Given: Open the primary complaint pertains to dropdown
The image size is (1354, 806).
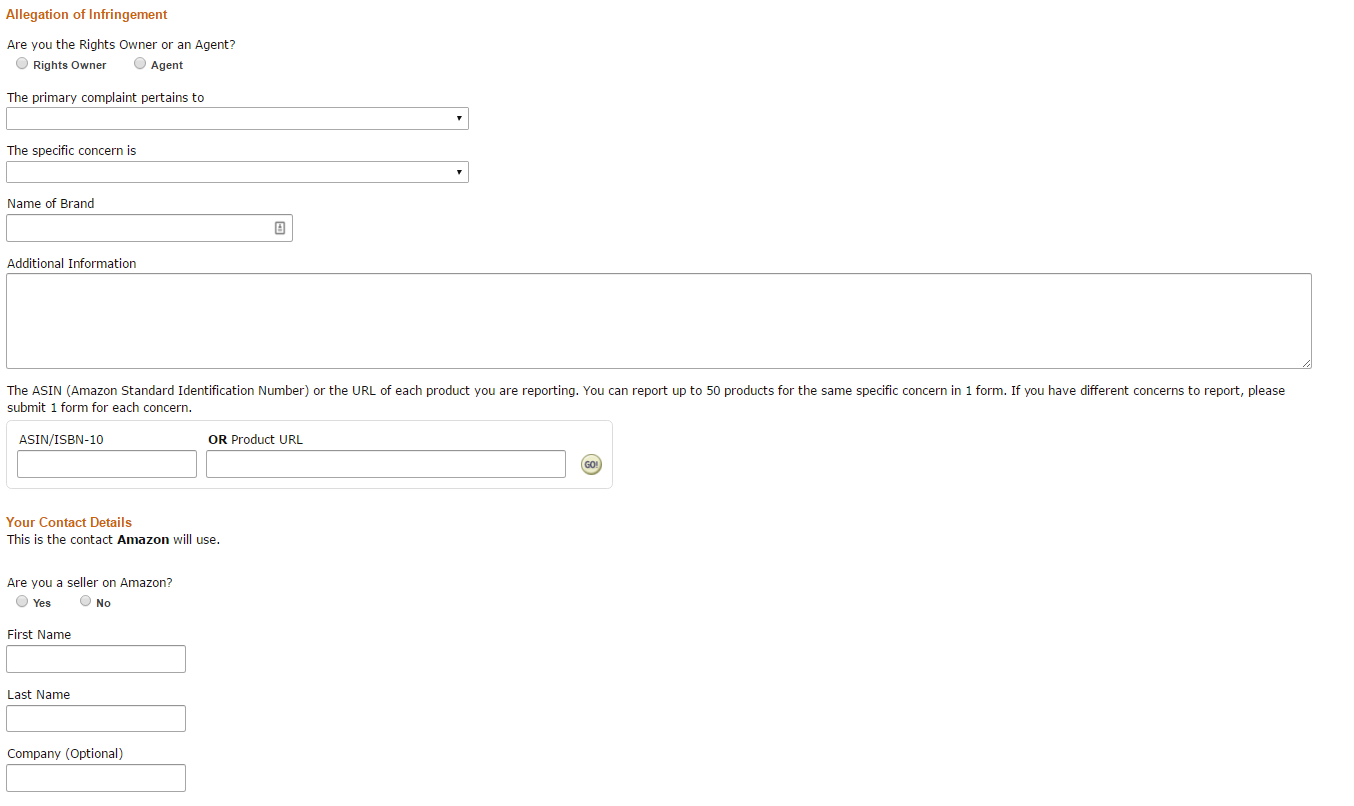Looking at the screenshot, I should coord(237,119).
